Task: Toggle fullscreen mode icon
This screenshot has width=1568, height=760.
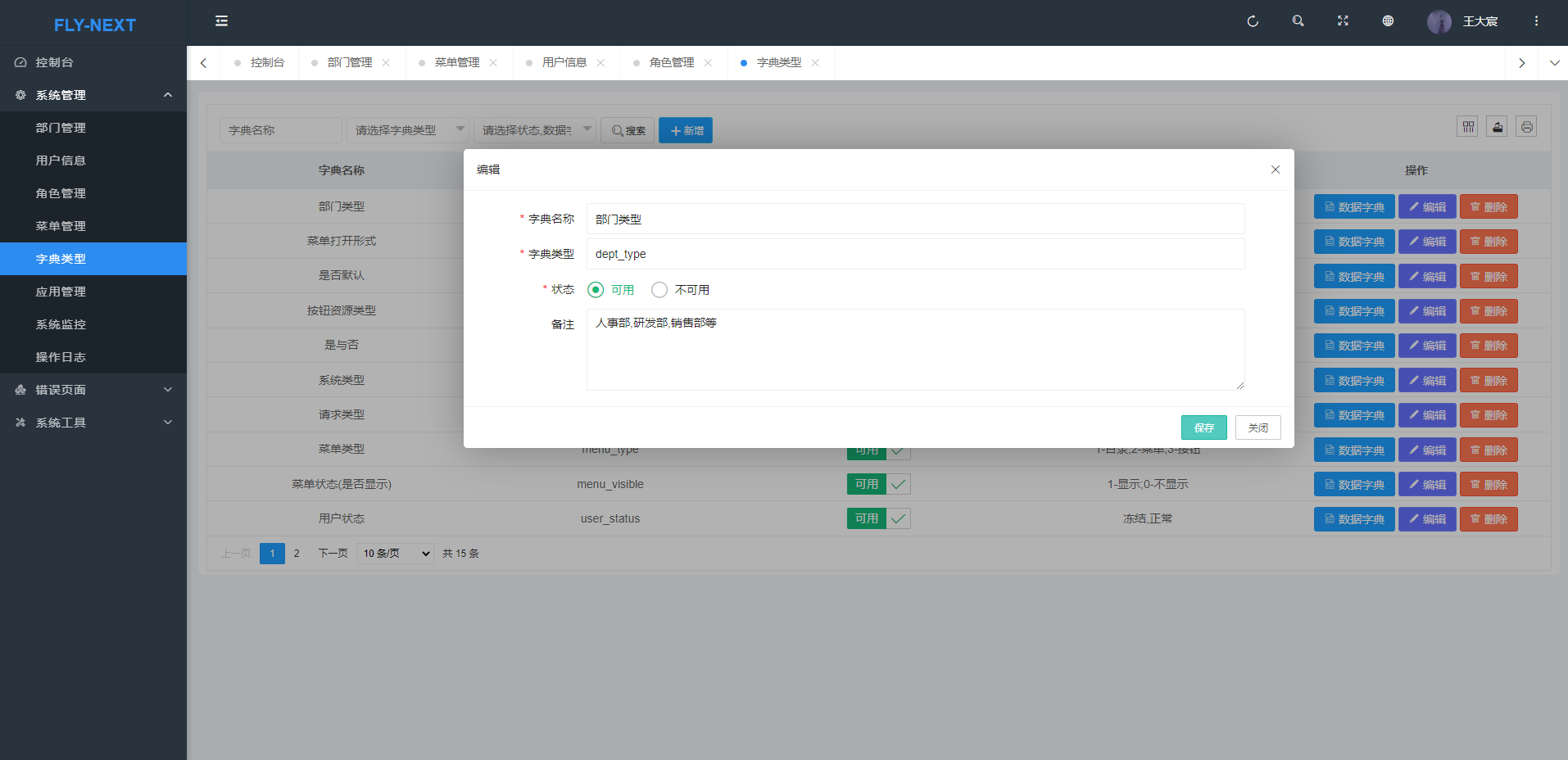Action: (x=1343, y=21)
